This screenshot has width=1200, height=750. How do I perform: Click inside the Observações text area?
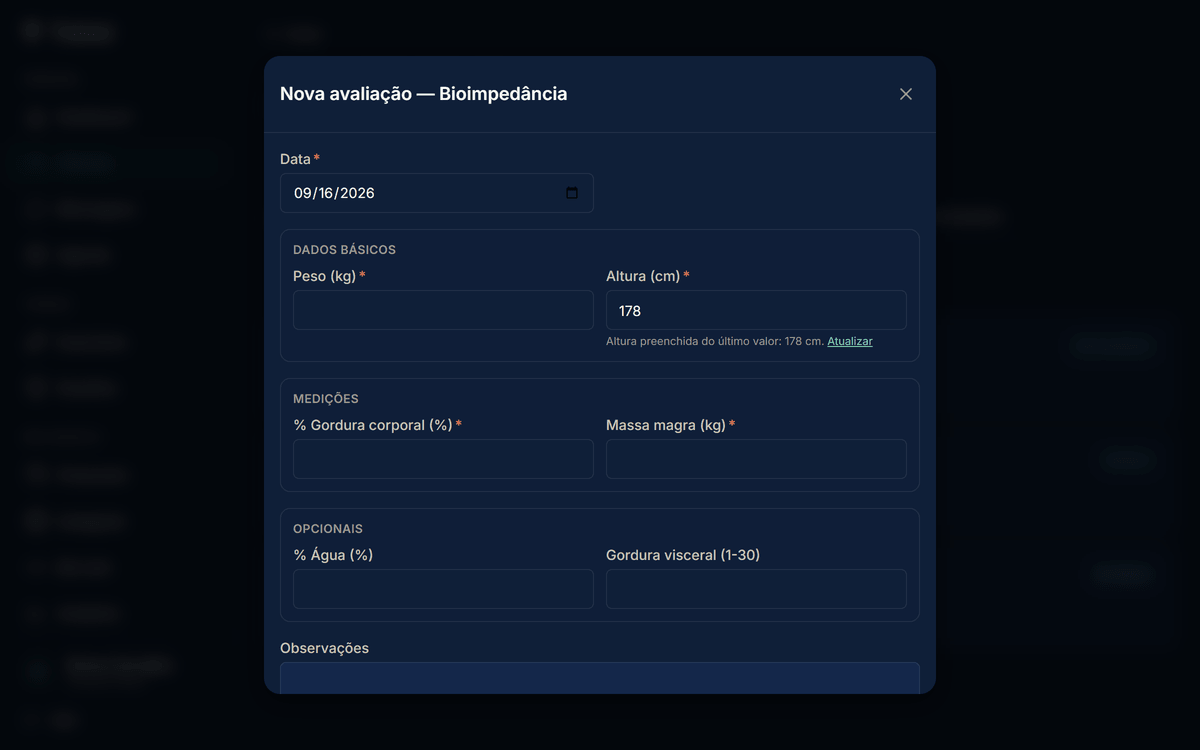pos(600,678)
